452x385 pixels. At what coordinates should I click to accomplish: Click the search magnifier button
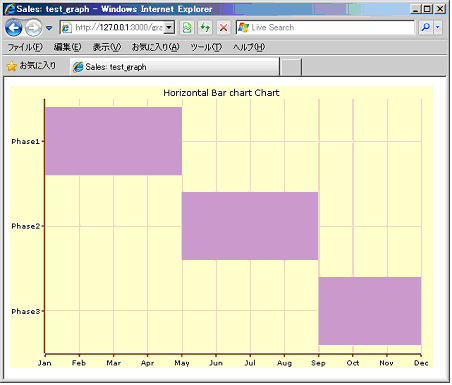(x=425, y=28)
